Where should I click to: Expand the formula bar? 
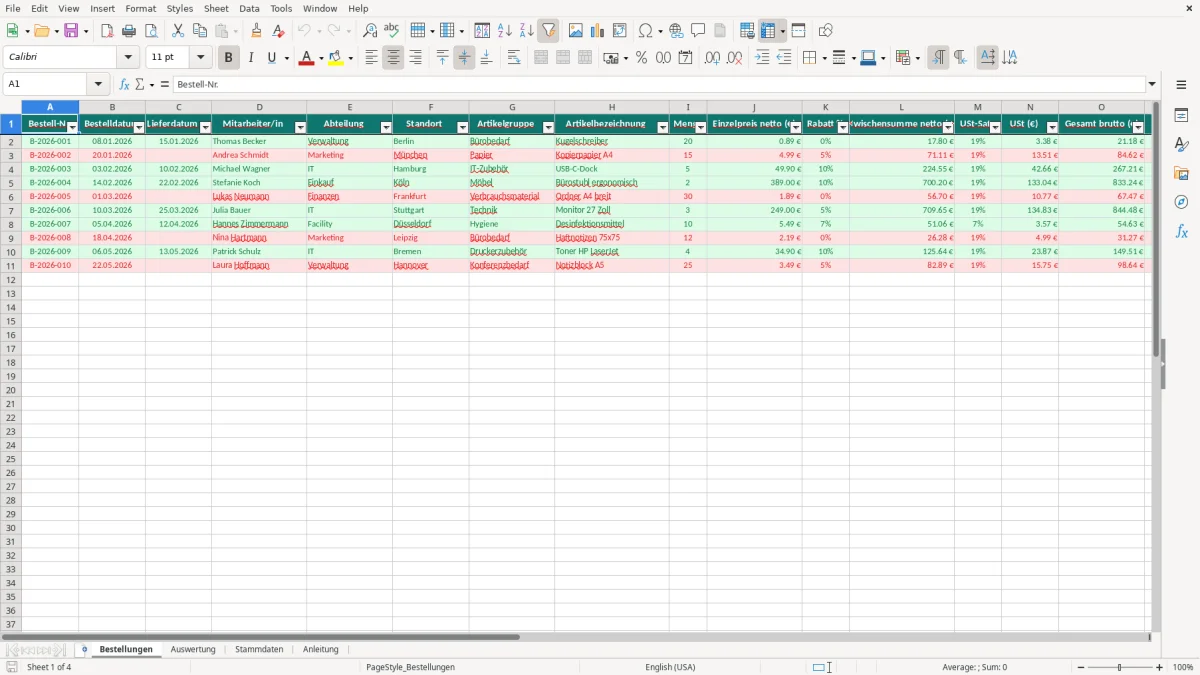click(x=1152, y=85)
